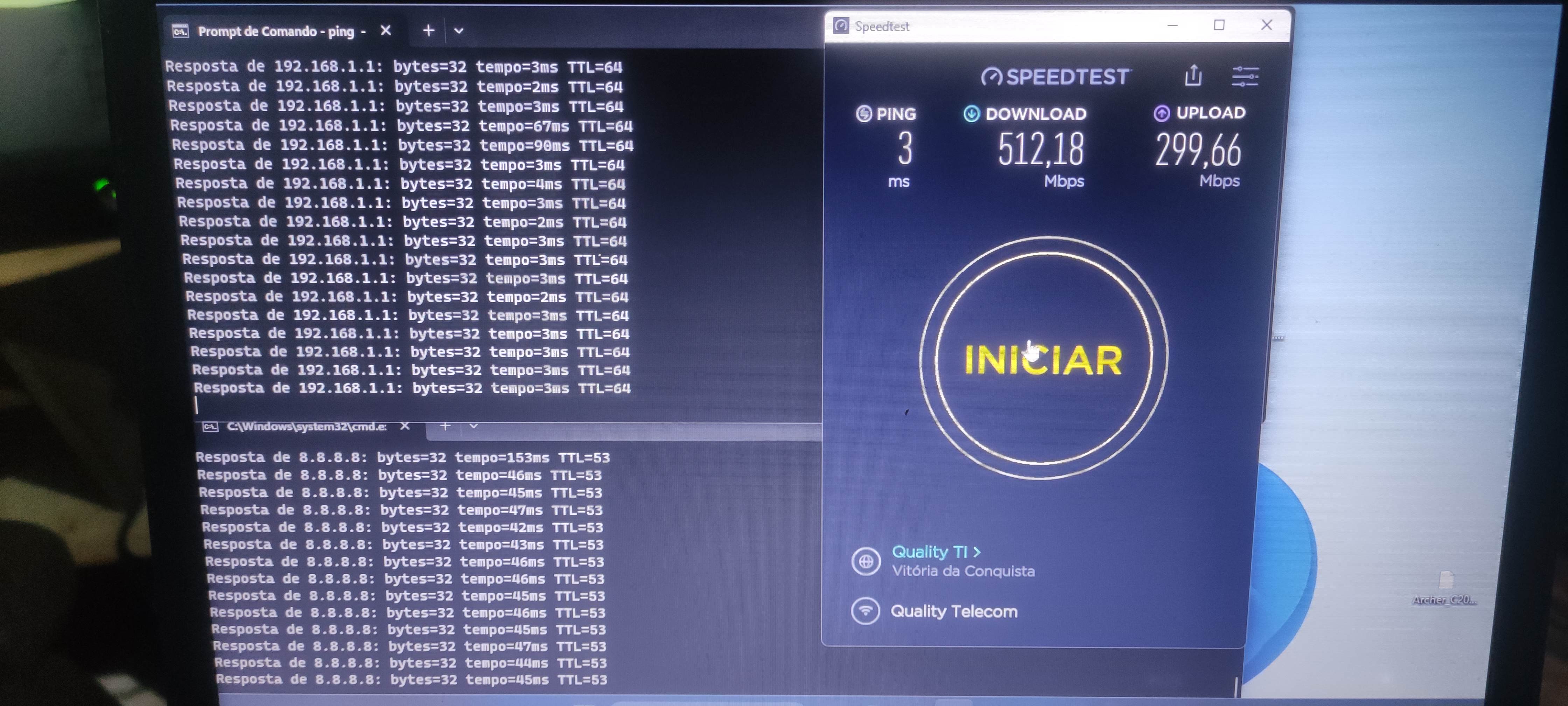Maximize the Speedtest window
Image resolution: width=1568 pixels, height=706 pixels.
1219,25
